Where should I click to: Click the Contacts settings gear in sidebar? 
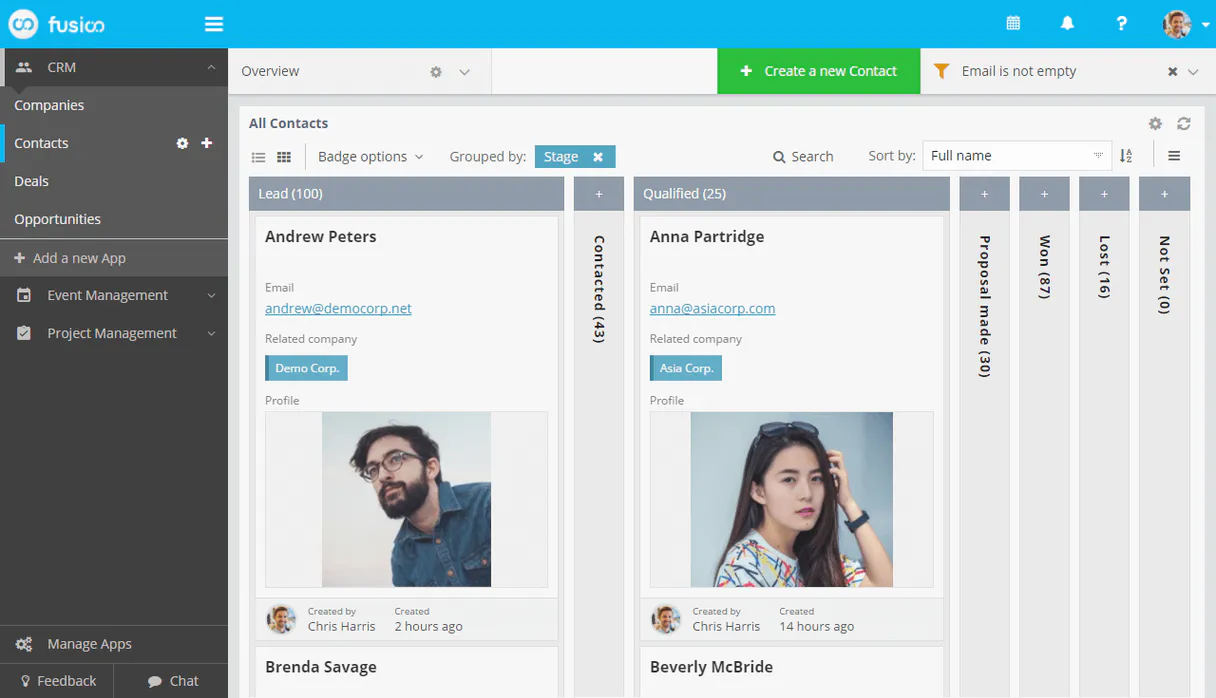(182, 143)
